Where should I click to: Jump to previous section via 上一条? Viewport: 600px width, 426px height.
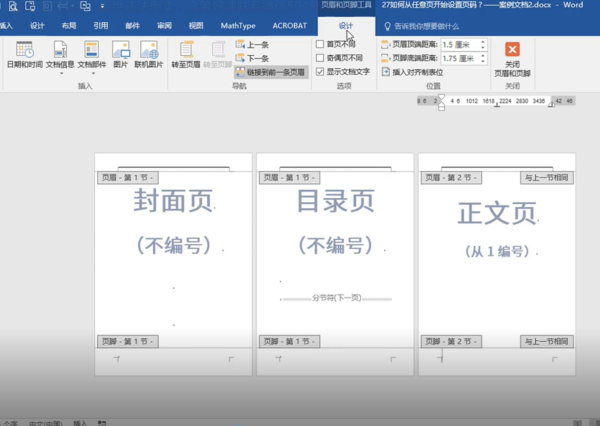pos(252,45)
